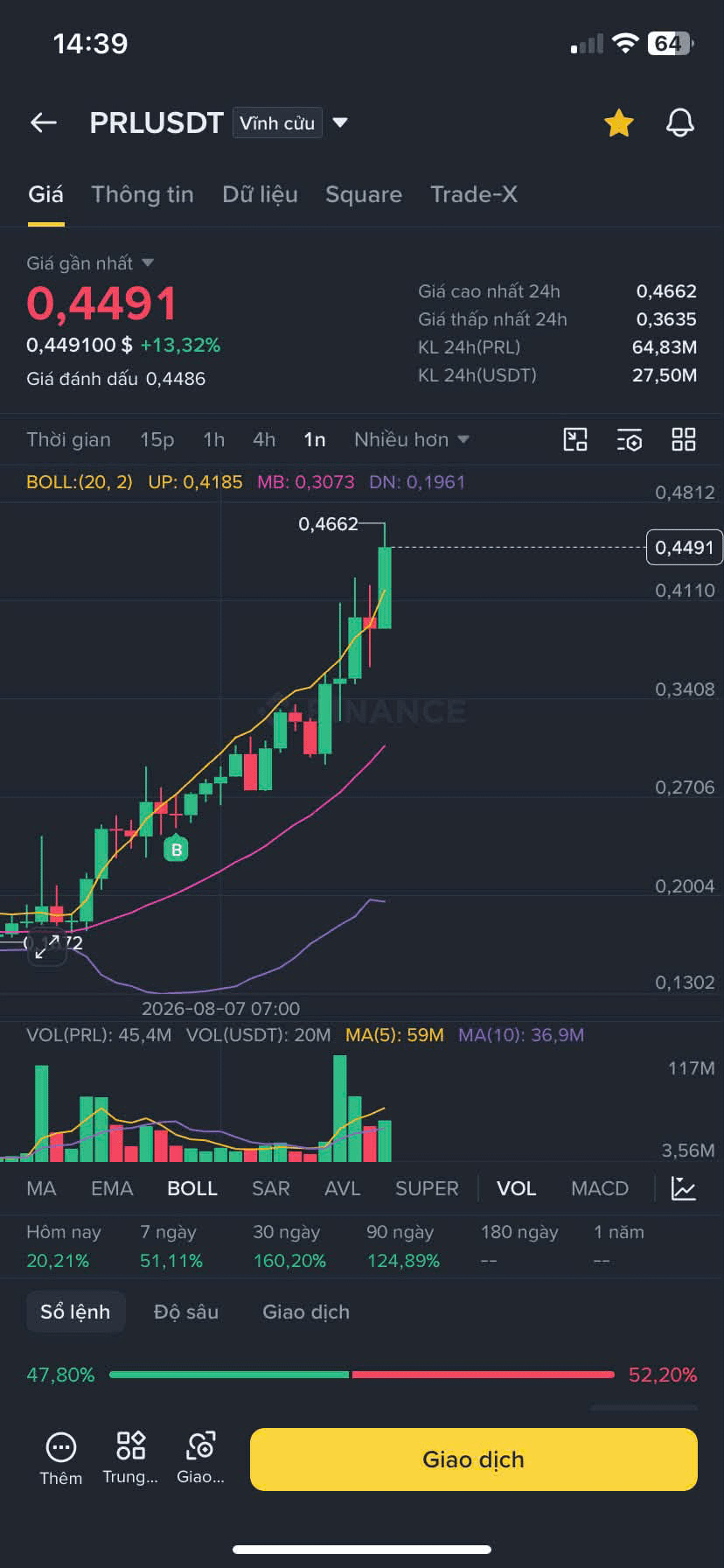This screenshot has width=724, height=1568.
Task: Tap the KL 24h(PRL) value 64,83M
Action: coord(665,347)
